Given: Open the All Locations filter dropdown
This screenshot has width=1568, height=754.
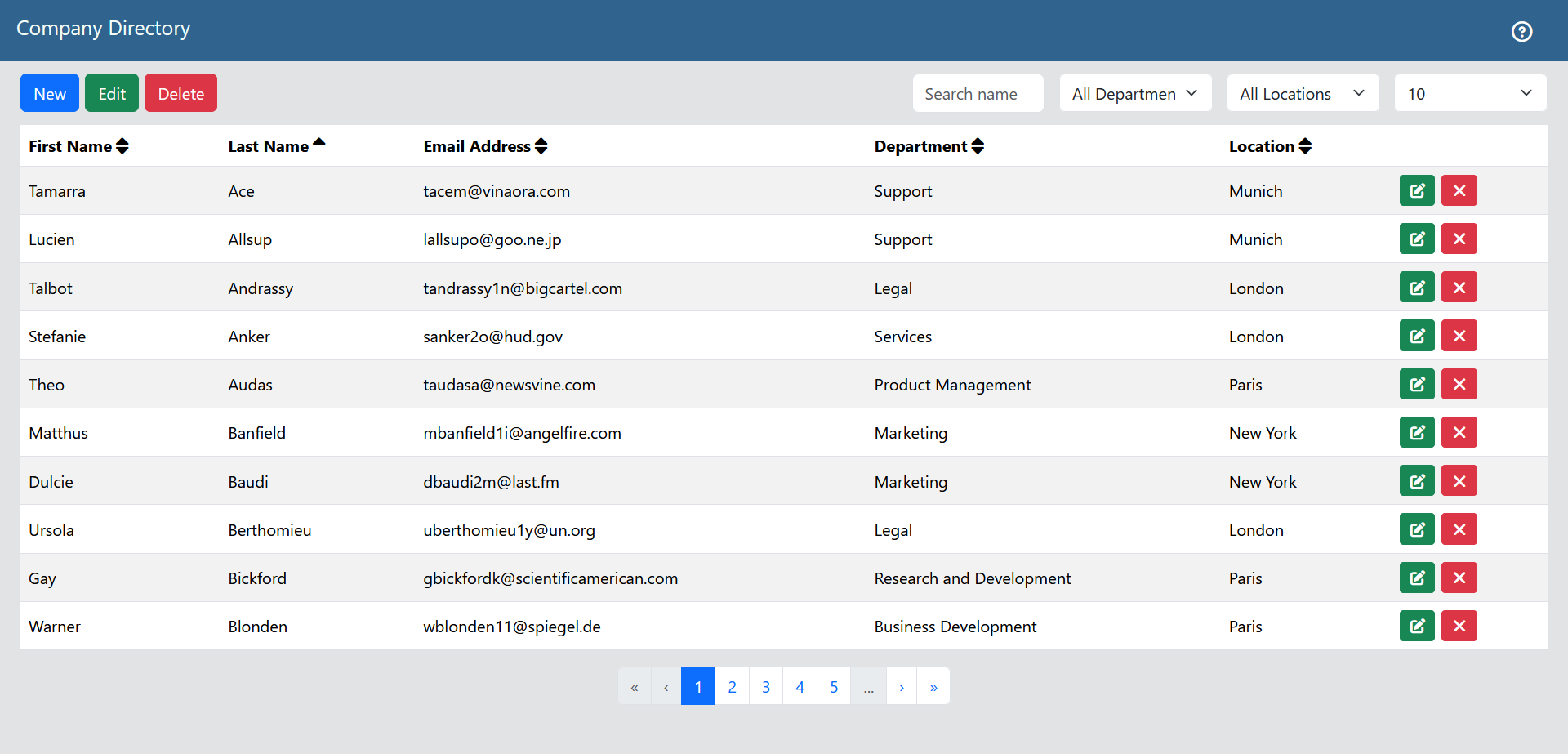Looking at the screenshot, I should (1303, 93).
